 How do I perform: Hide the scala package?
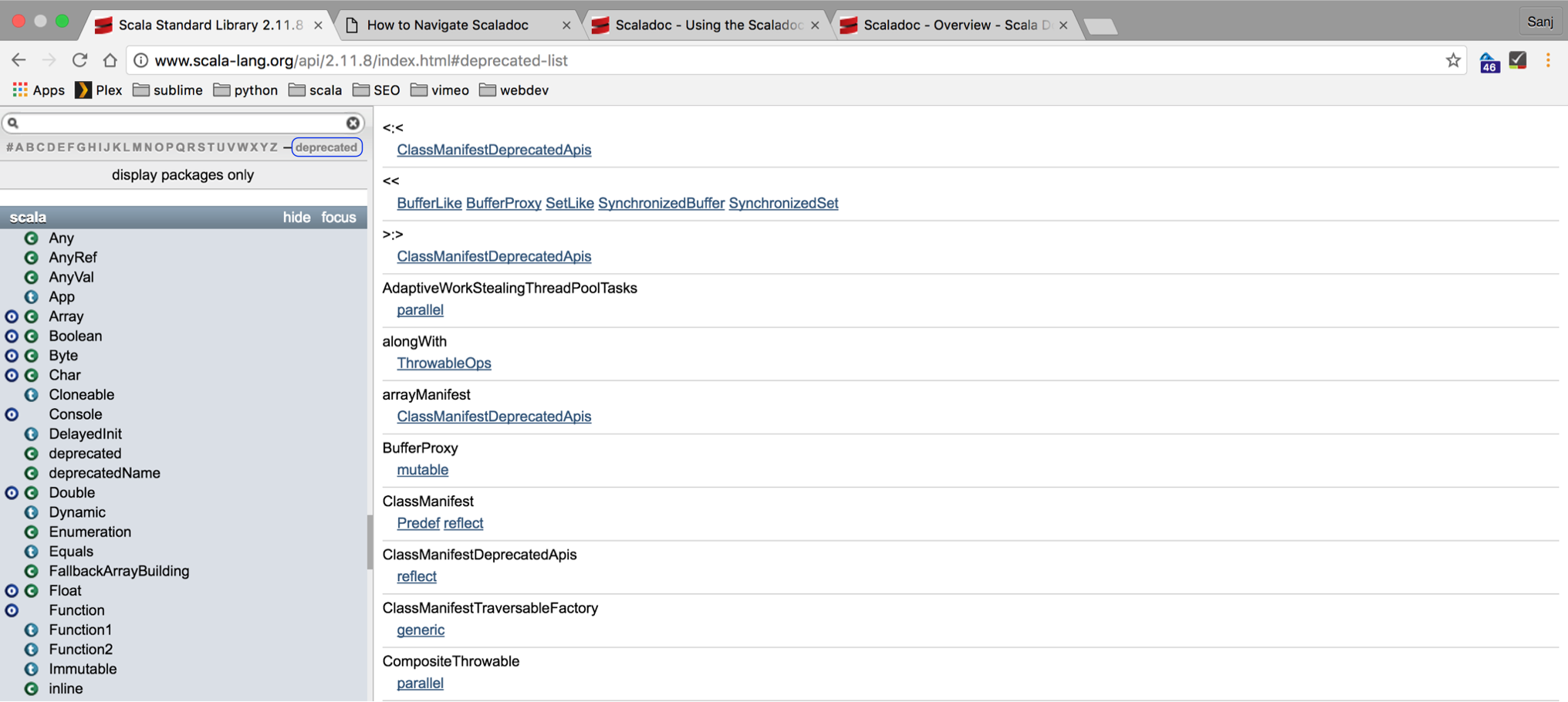click(x=296, y=218)
